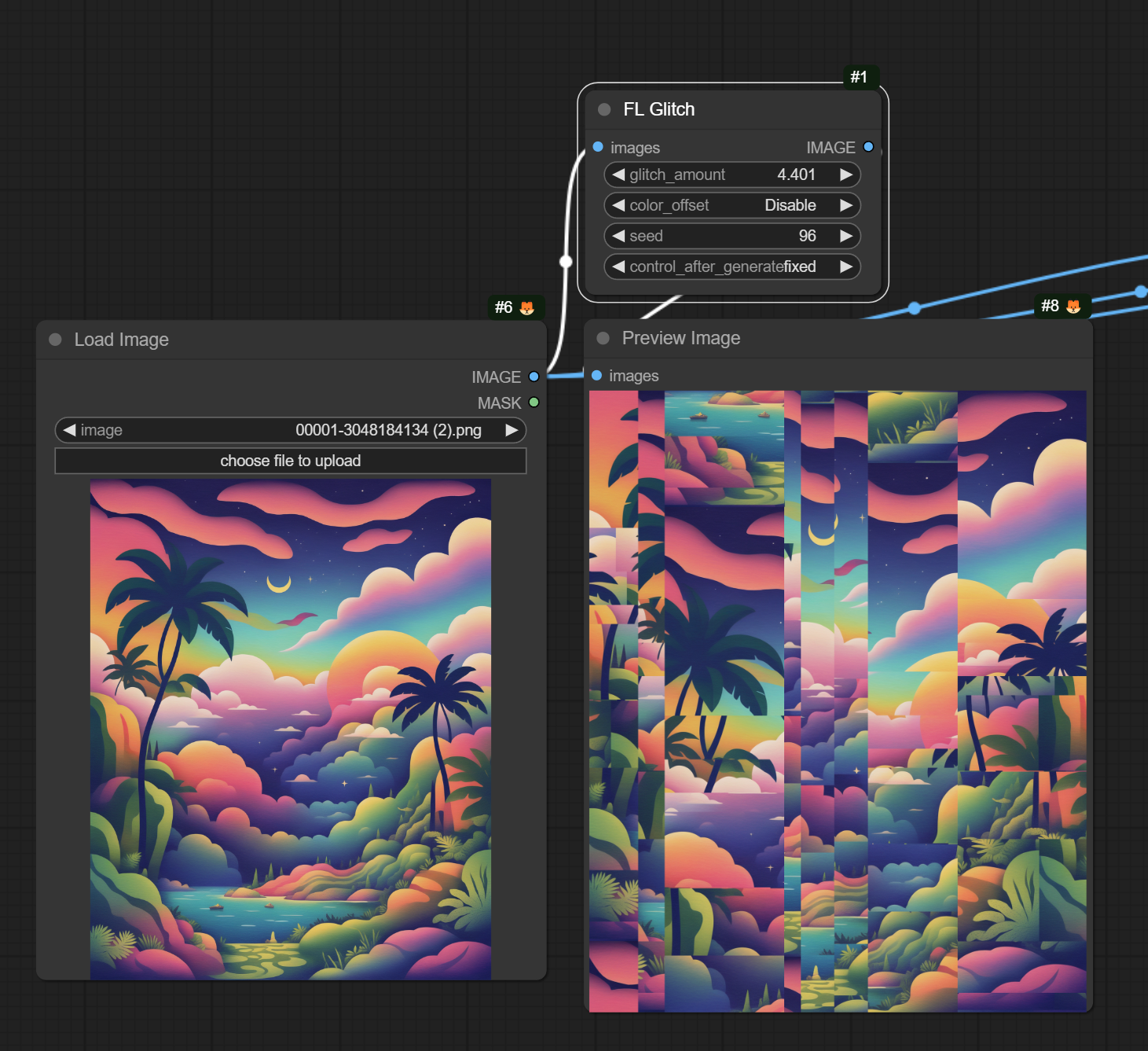Image resolution: width=1148 pixels, height=1051 pixels.
Task: Click the IMAGE output port on Load Image
Action: point(534,377)
